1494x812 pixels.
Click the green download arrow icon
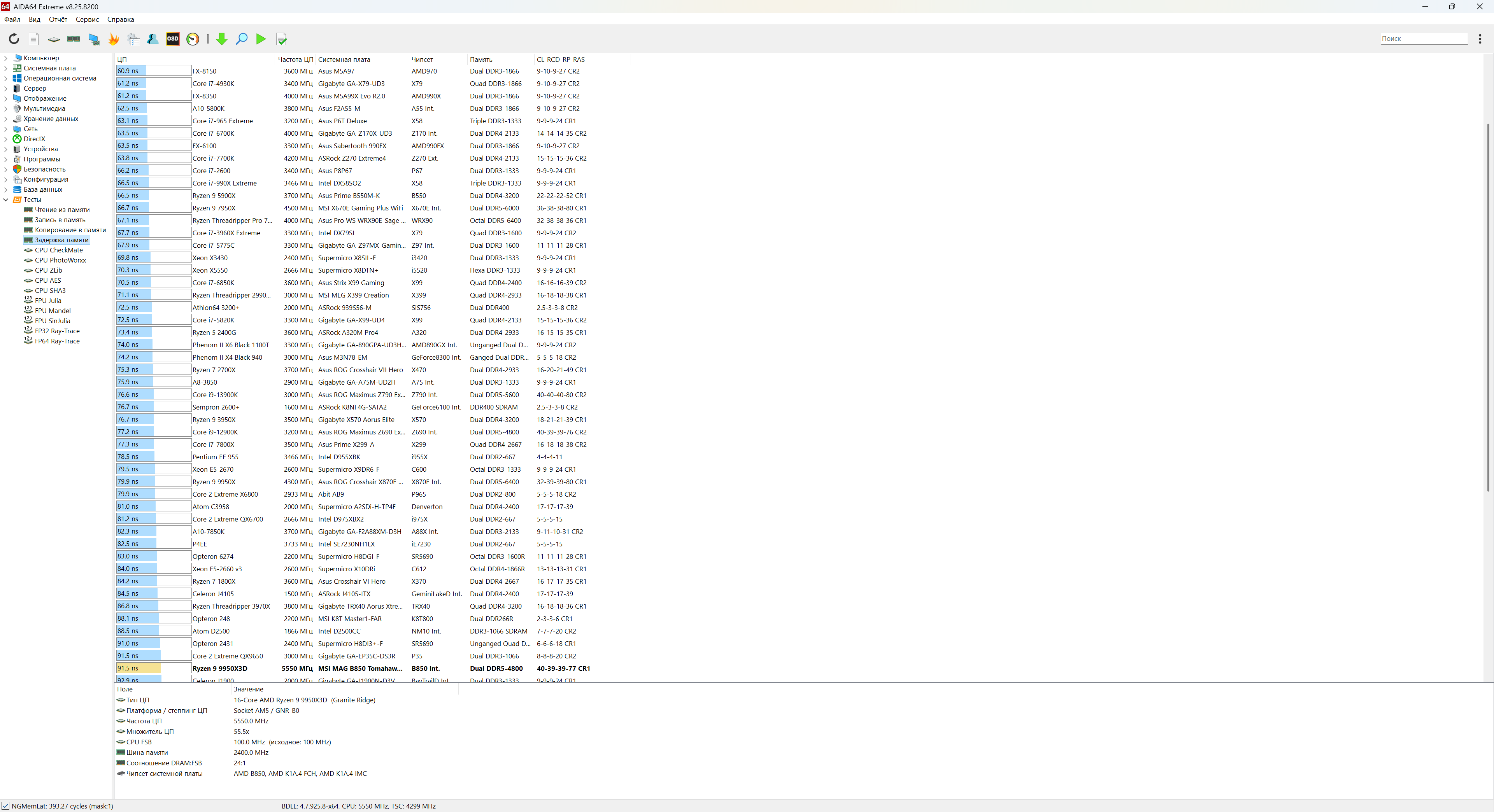tap(221, 39)
